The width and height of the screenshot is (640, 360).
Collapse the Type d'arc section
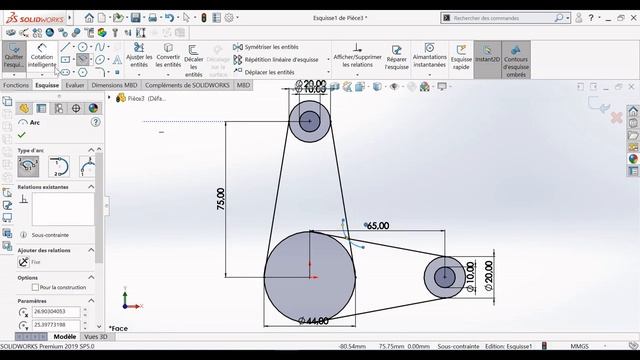(x=91, y=150)
